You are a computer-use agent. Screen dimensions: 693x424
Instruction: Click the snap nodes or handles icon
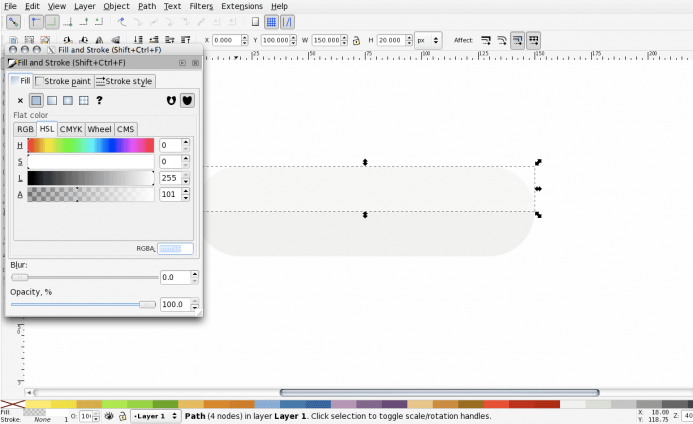pyautogui.click(x=122, y=22)
